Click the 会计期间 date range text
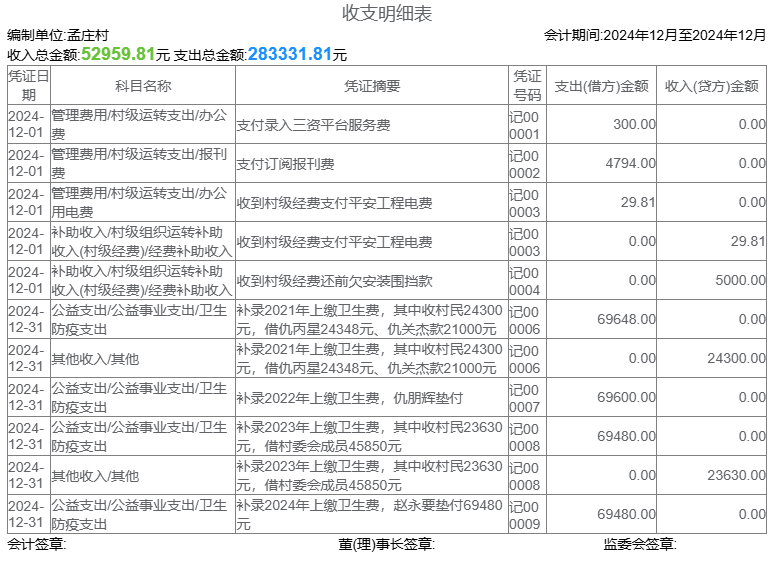Screen dimensions: 778x565 coord(655,35)
